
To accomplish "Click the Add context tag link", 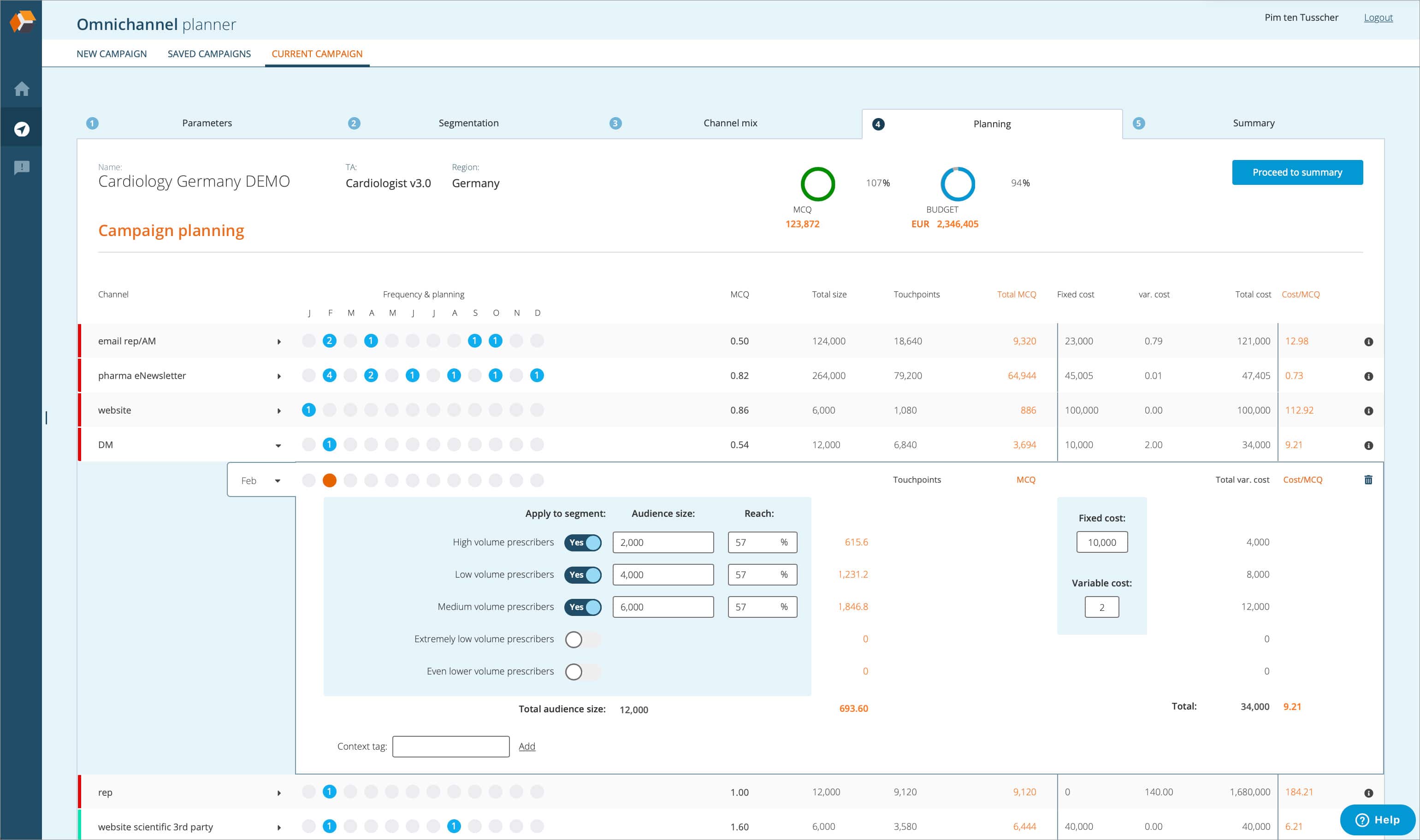I will point(527,746).
